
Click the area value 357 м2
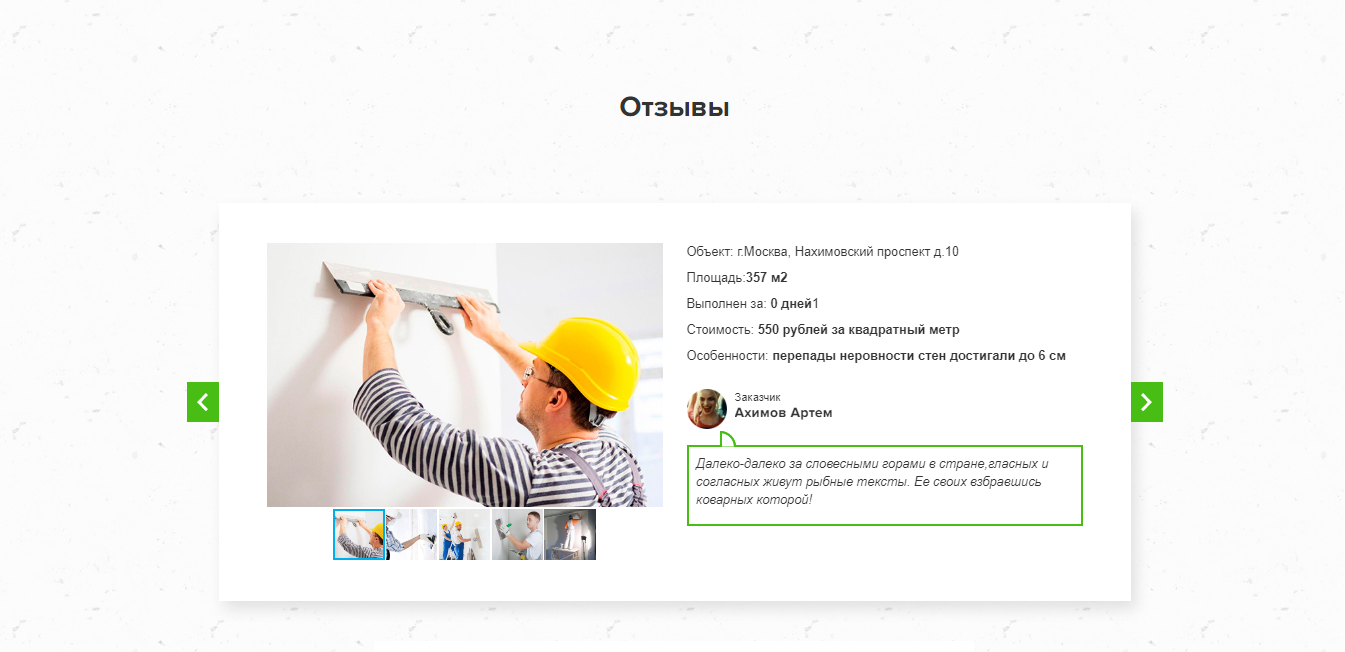767,278
